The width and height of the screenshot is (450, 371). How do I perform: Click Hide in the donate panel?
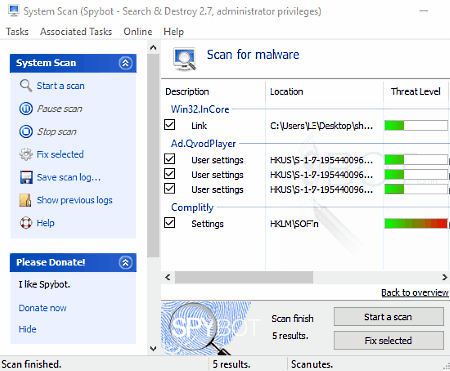27,329
